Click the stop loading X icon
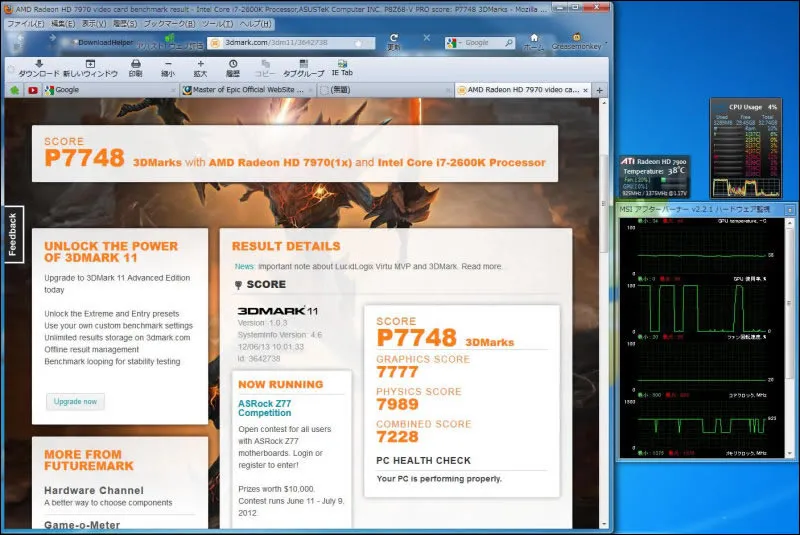The image size is (800, 535). point(427,38)
